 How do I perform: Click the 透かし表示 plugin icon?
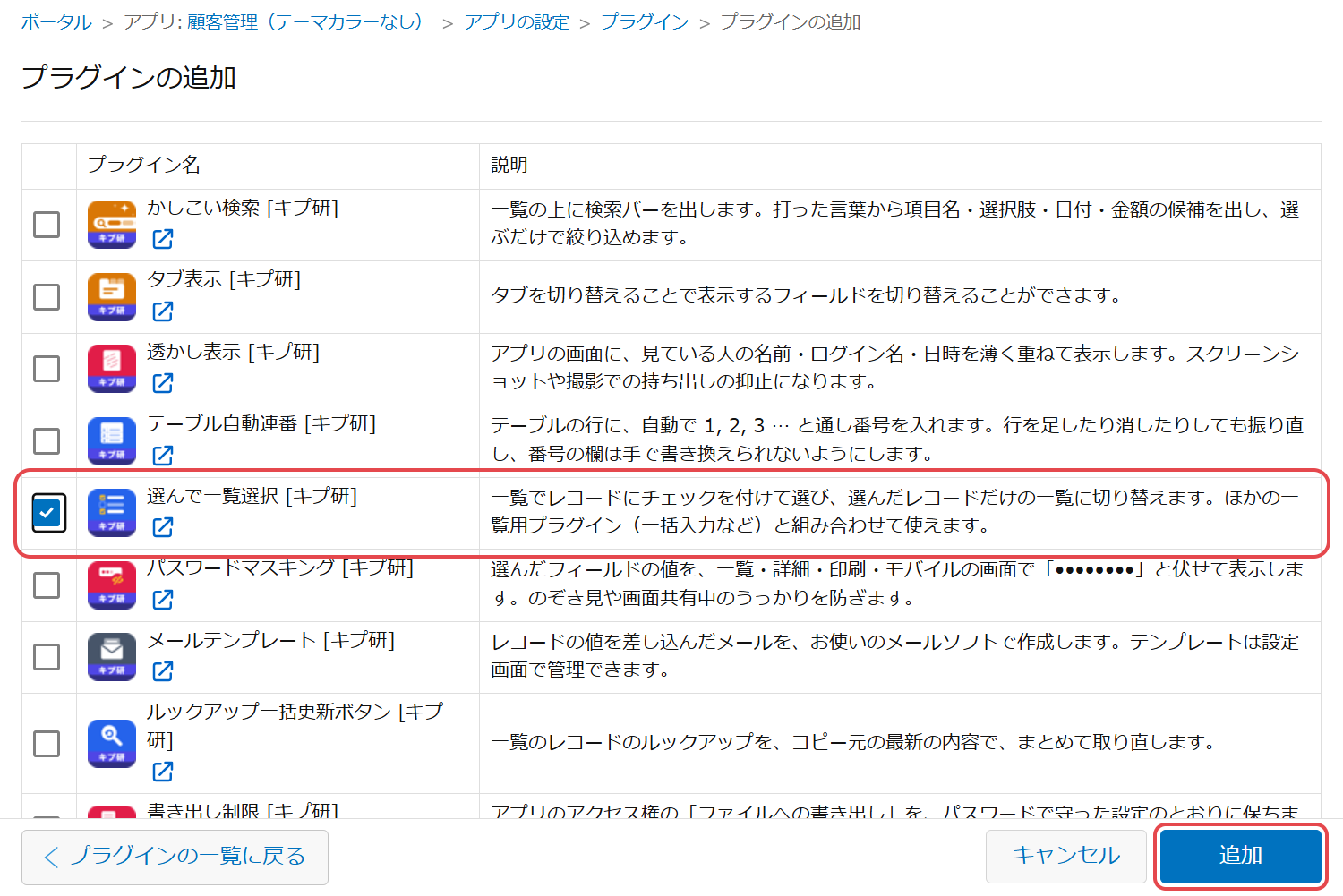[112, 369]
